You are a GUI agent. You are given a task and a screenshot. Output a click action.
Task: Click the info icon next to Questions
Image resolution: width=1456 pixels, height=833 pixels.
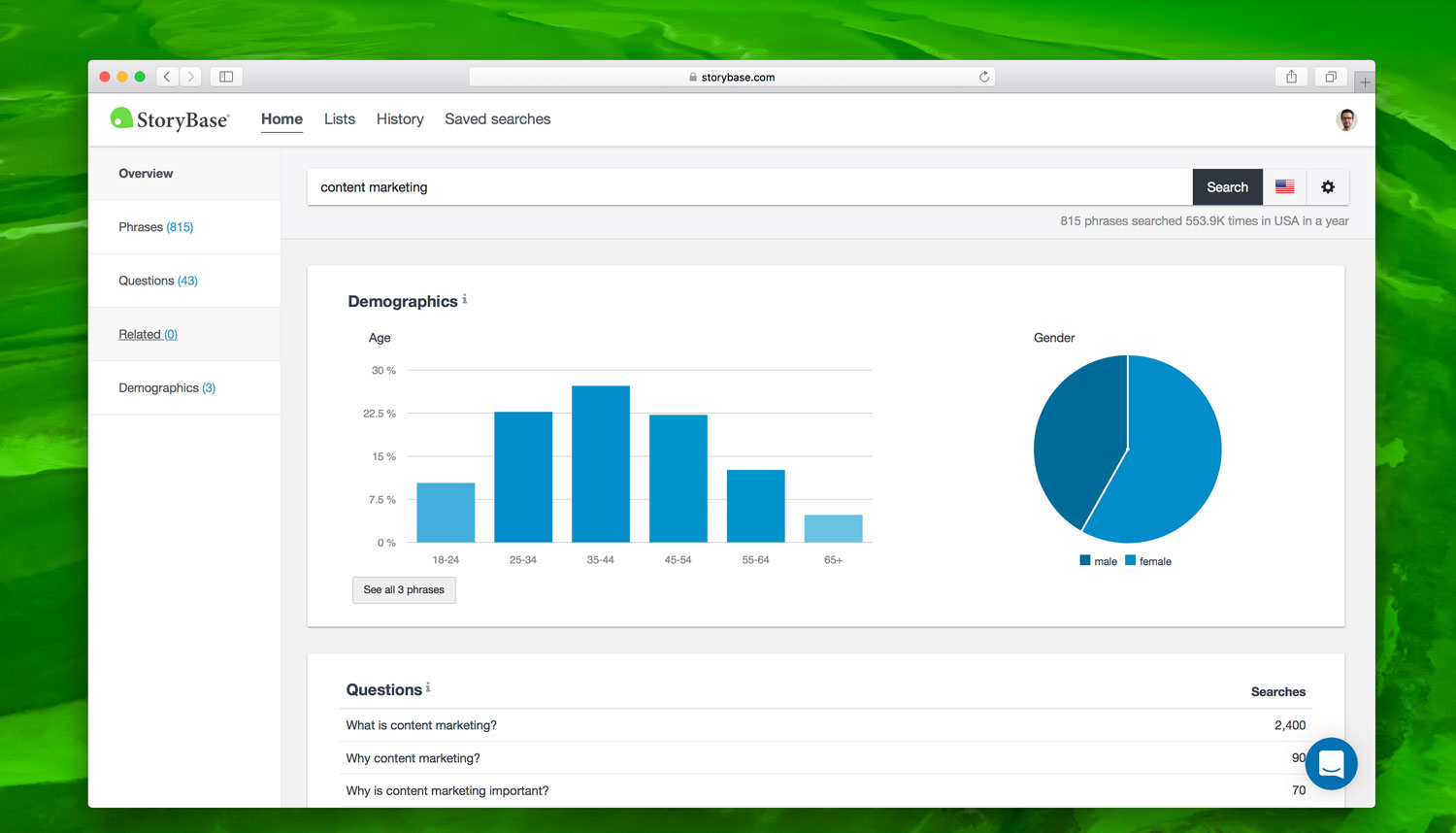pyautogui.click(x=427, y=685)
